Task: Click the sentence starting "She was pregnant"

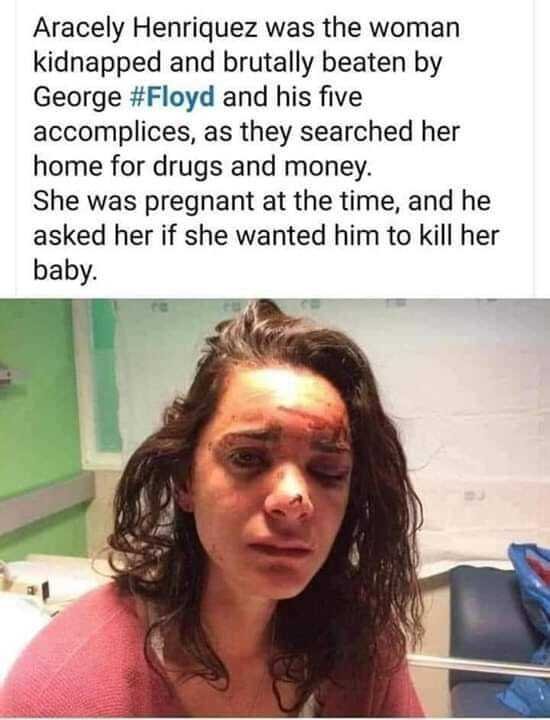Action: pyautogui.click(x=266, y=236)
